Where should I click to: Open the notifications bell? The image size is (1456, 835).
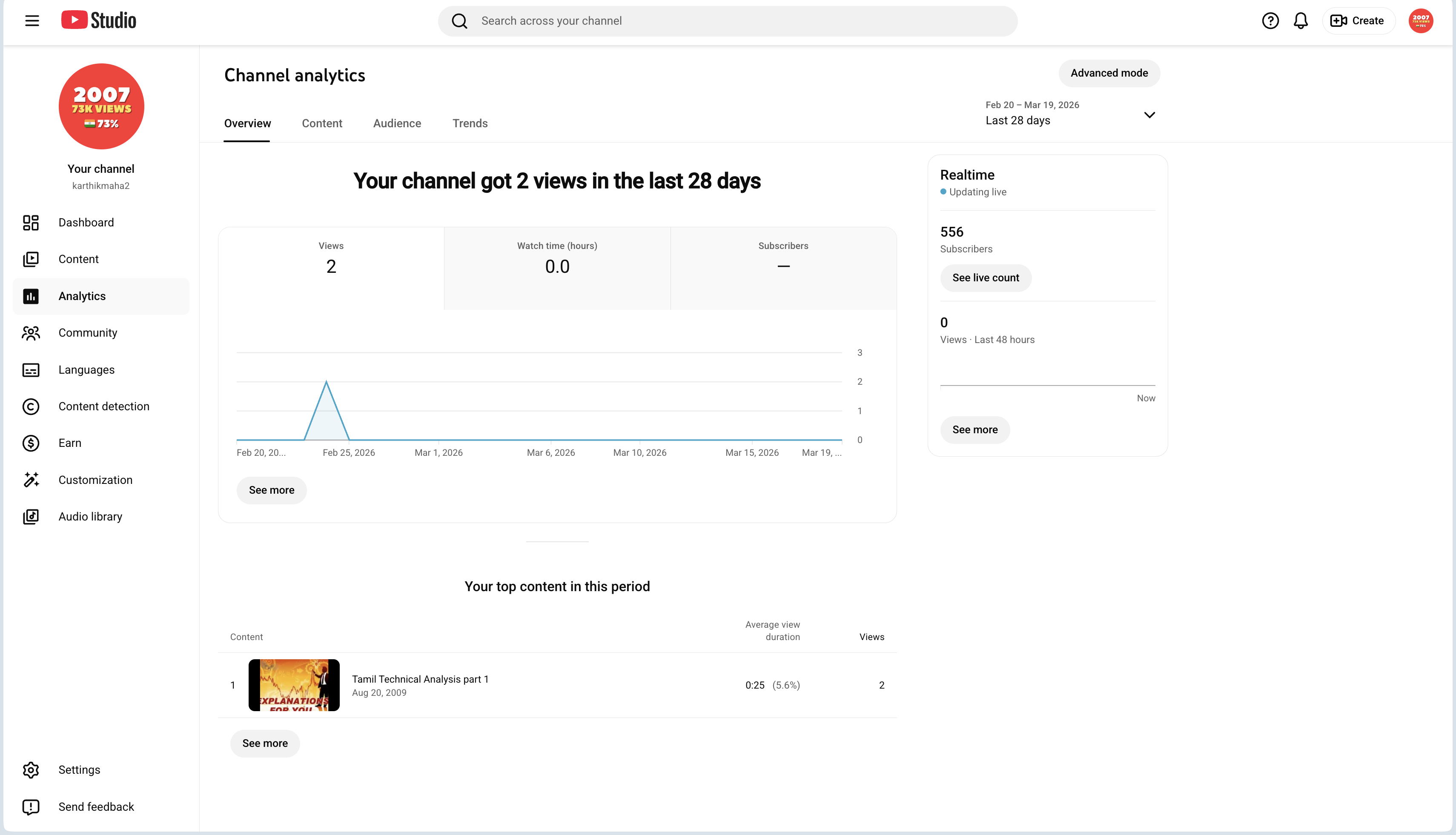(1301, 21)
